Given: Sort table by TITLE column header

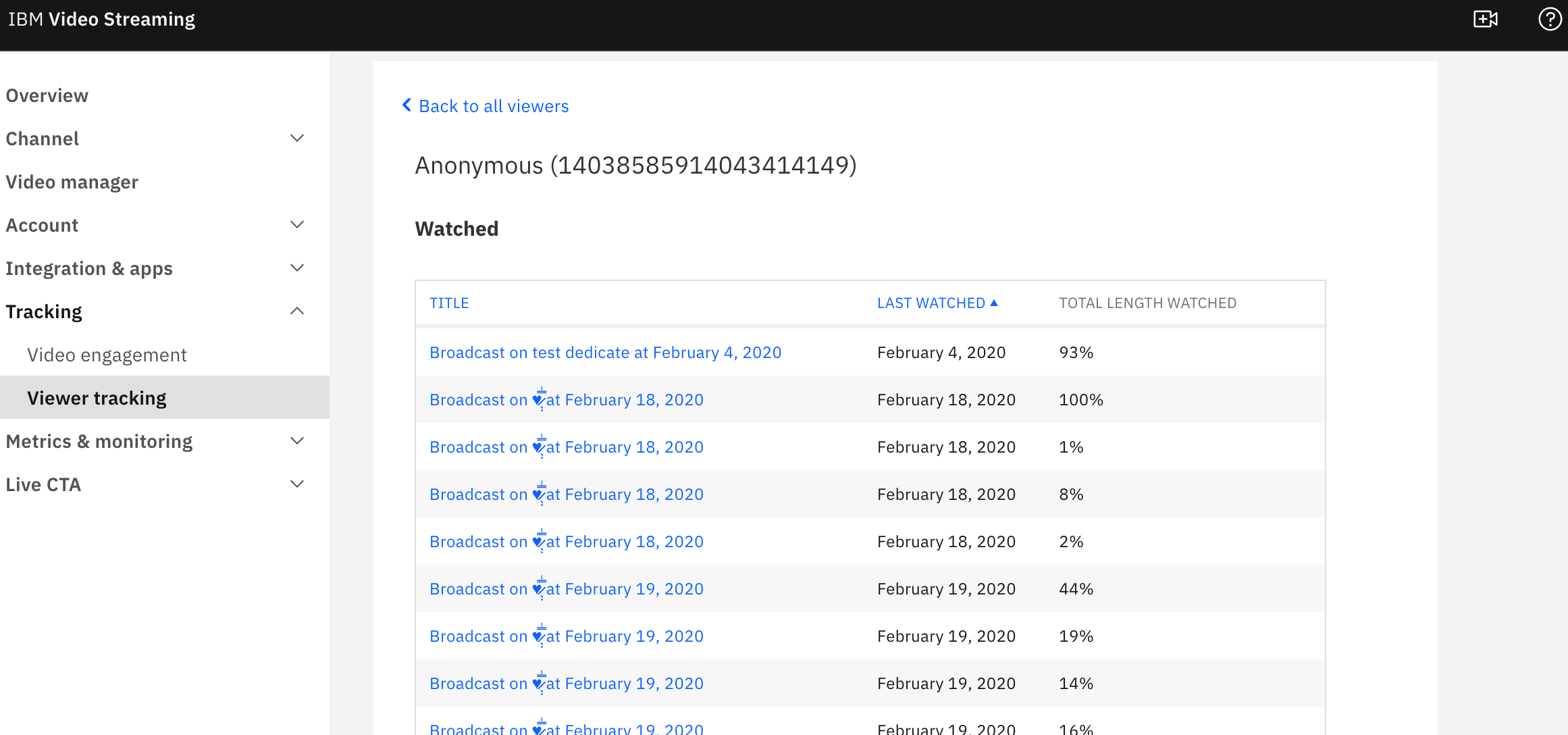Looking at the screenshot, I should click(449, 303).
